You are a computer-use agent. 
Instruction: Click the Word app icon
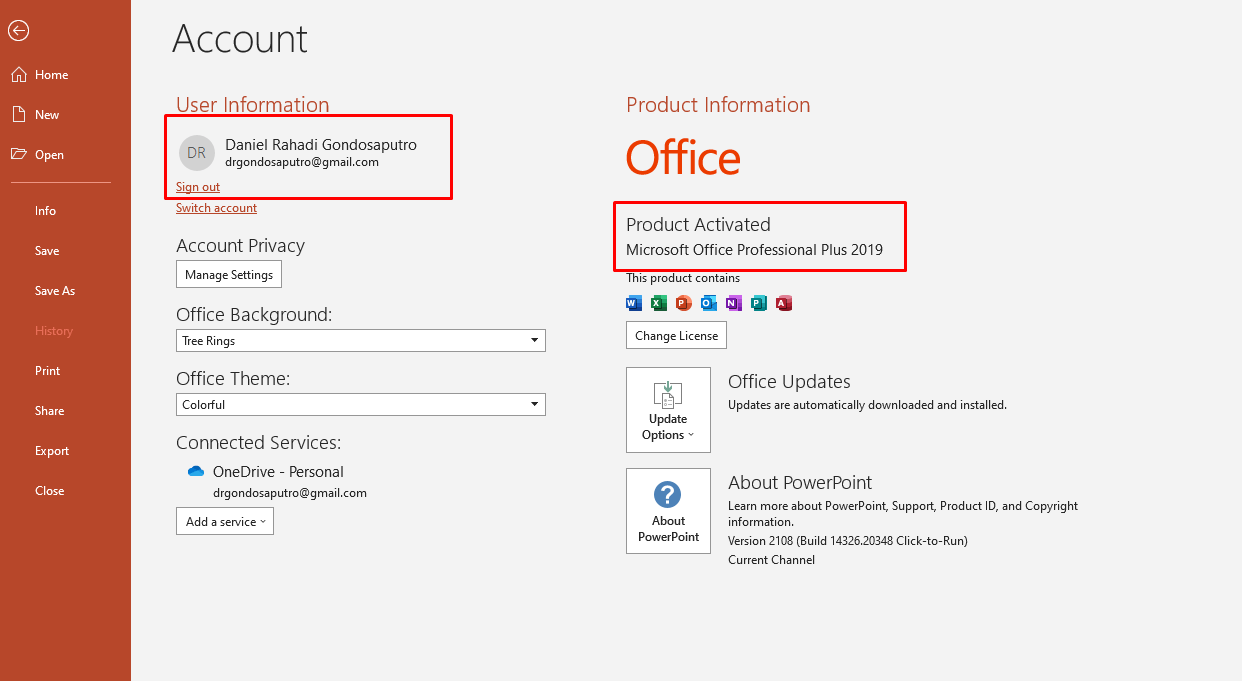click(634, 303)
